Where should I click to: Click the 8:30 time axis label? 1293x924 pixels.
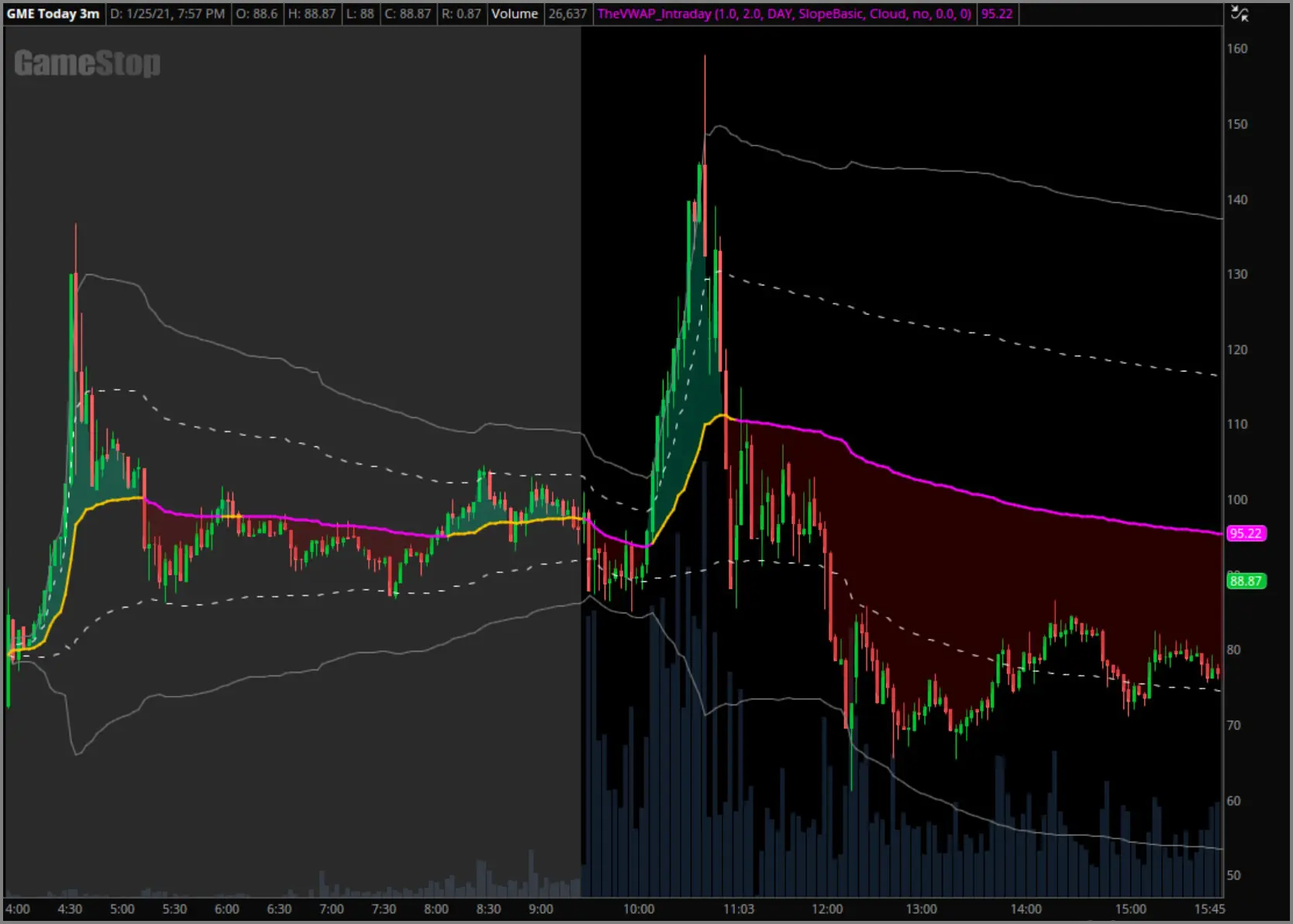(x=488, y=909)
